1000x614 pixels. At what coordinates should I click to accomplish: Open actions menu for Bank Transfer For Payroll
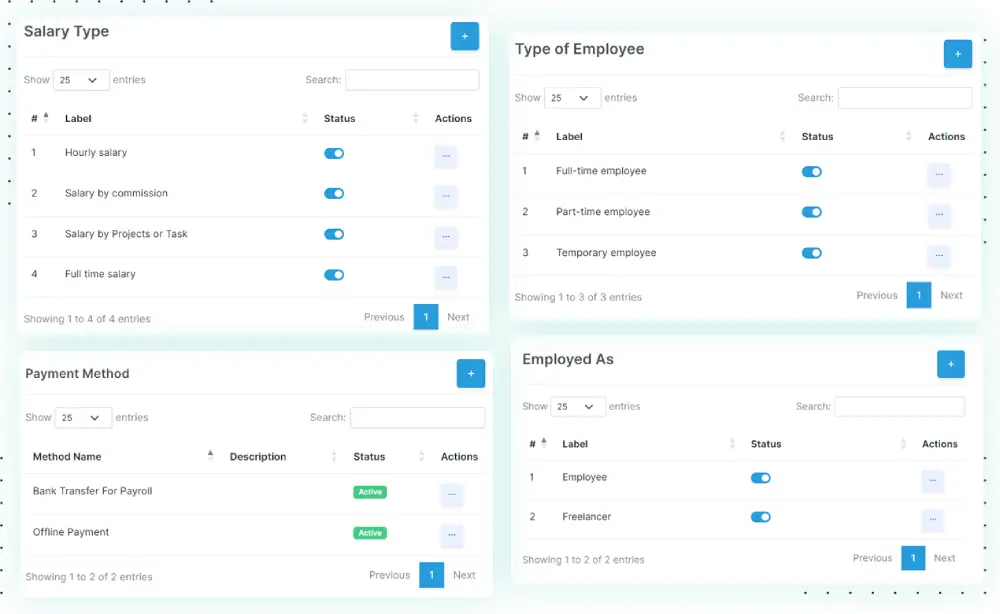point(452,495)
